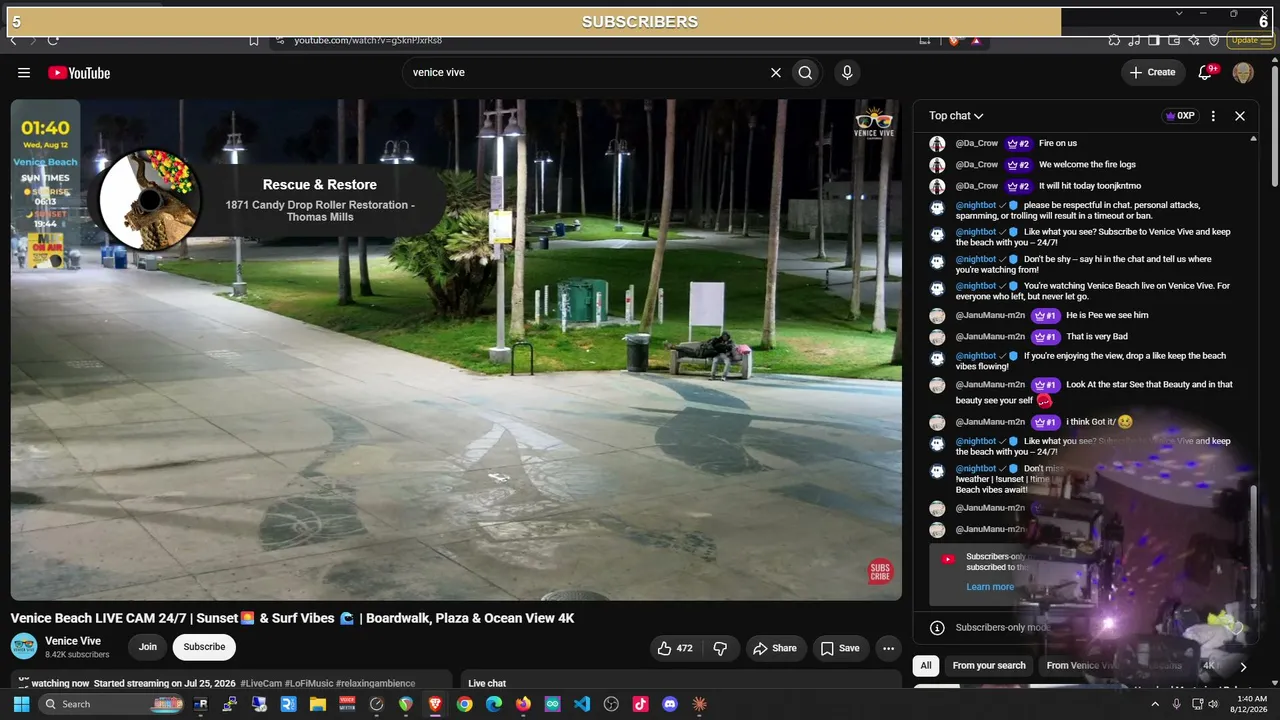Open the #LiveCam hashtag
Screen dimensions: 1280x720
[261, 684]
